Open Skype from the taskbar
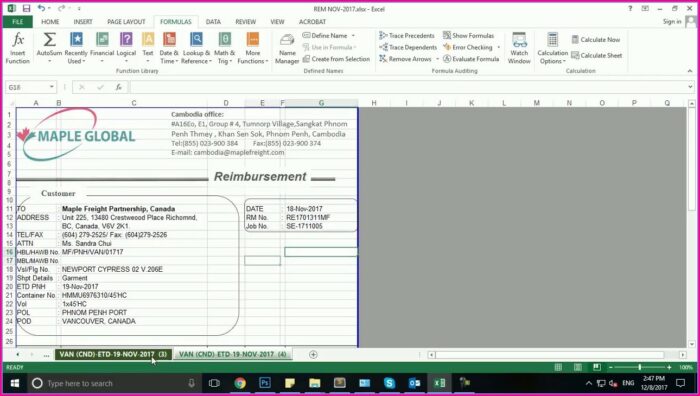700x396 pixels. (x=389, y=383)
